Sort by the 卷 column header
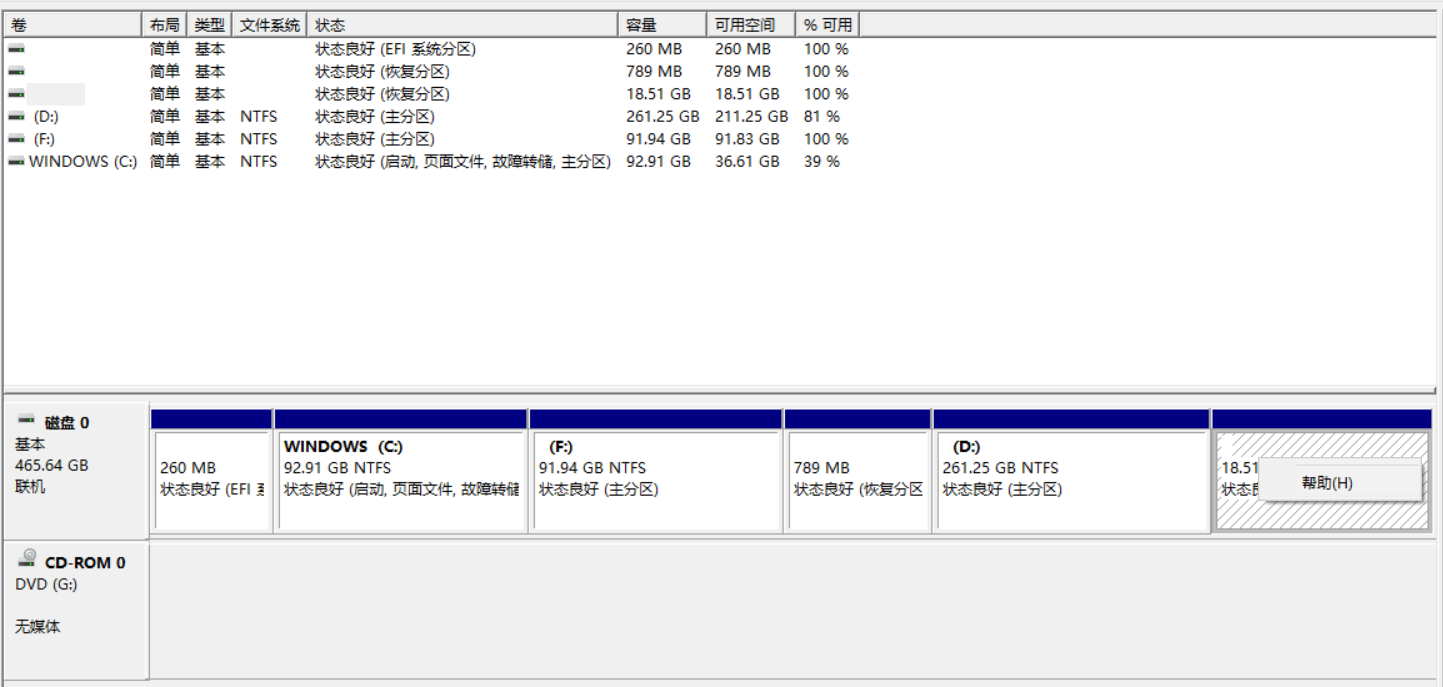Viewport: 1443px width, 687px height. pyautogui.click(x=72, y=24)
